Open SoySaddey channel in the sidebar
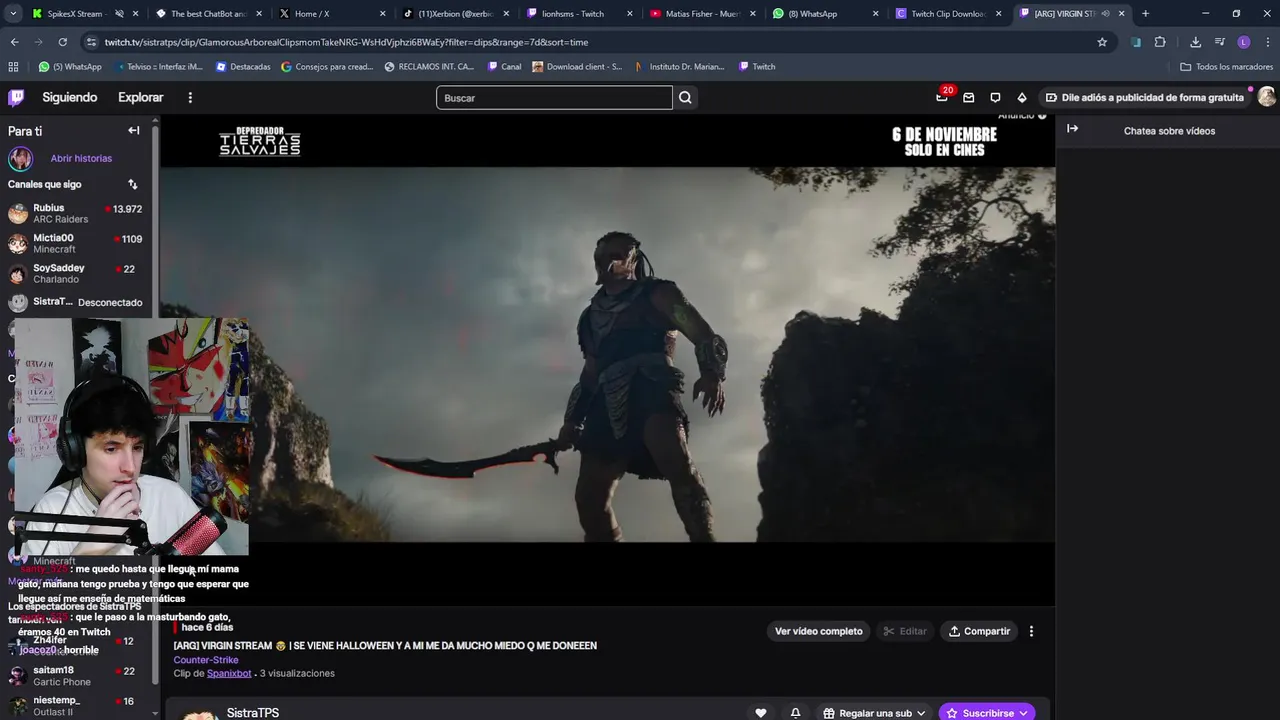Image resolution: width=1280 pixels, height=720 pixels. (x=76, y=273)
